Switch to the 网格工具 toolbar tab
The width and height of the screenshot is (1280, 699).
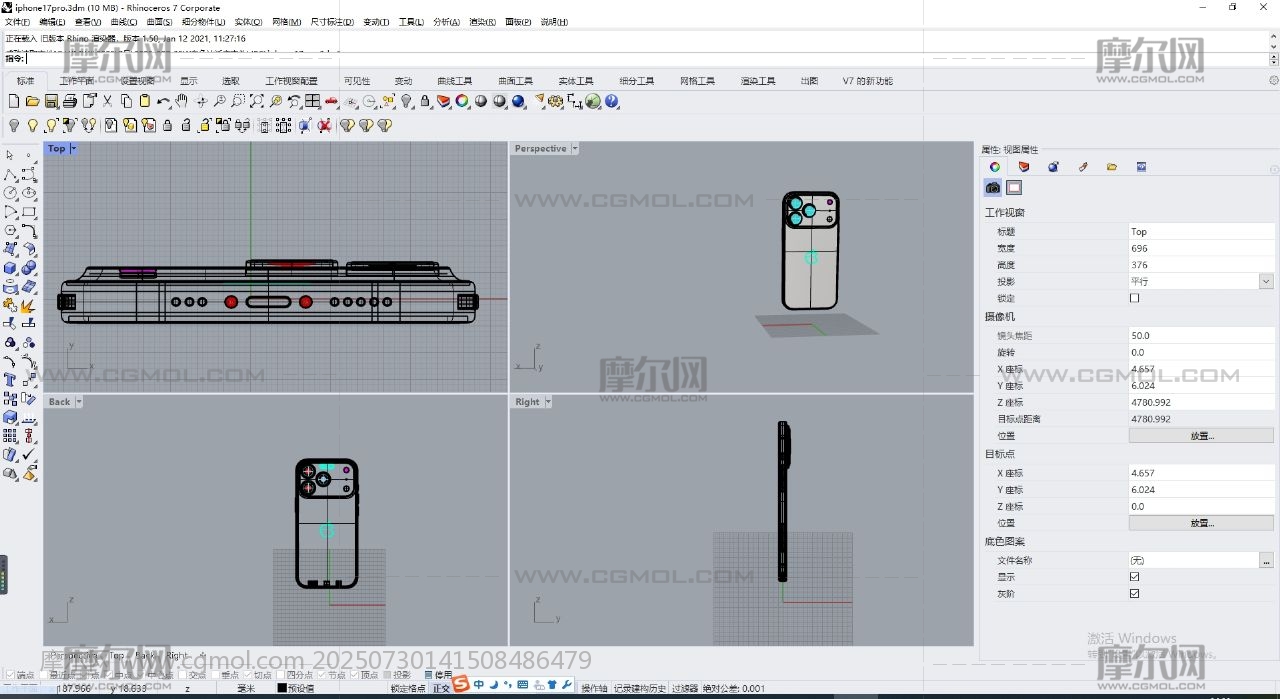(697, 81)
